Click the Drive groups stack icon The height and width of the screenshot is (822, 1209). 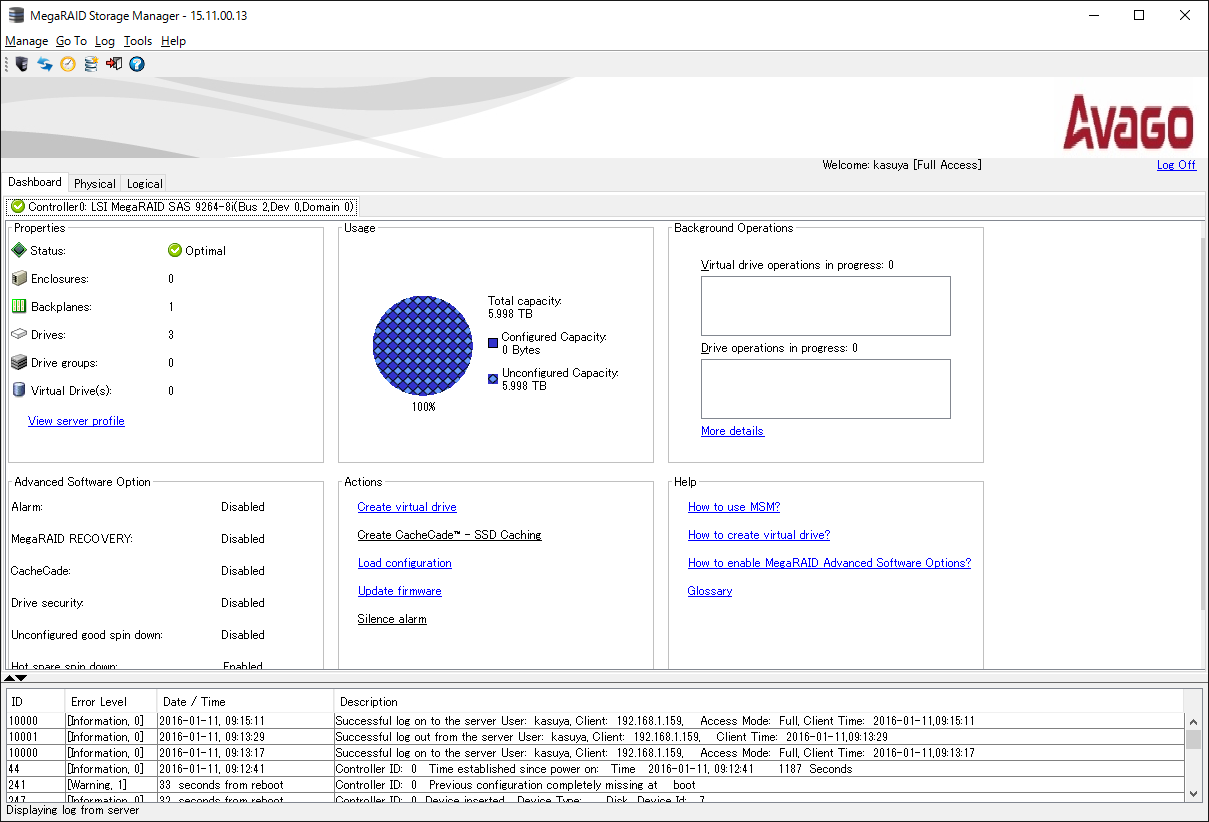click(x=19, y=363)
